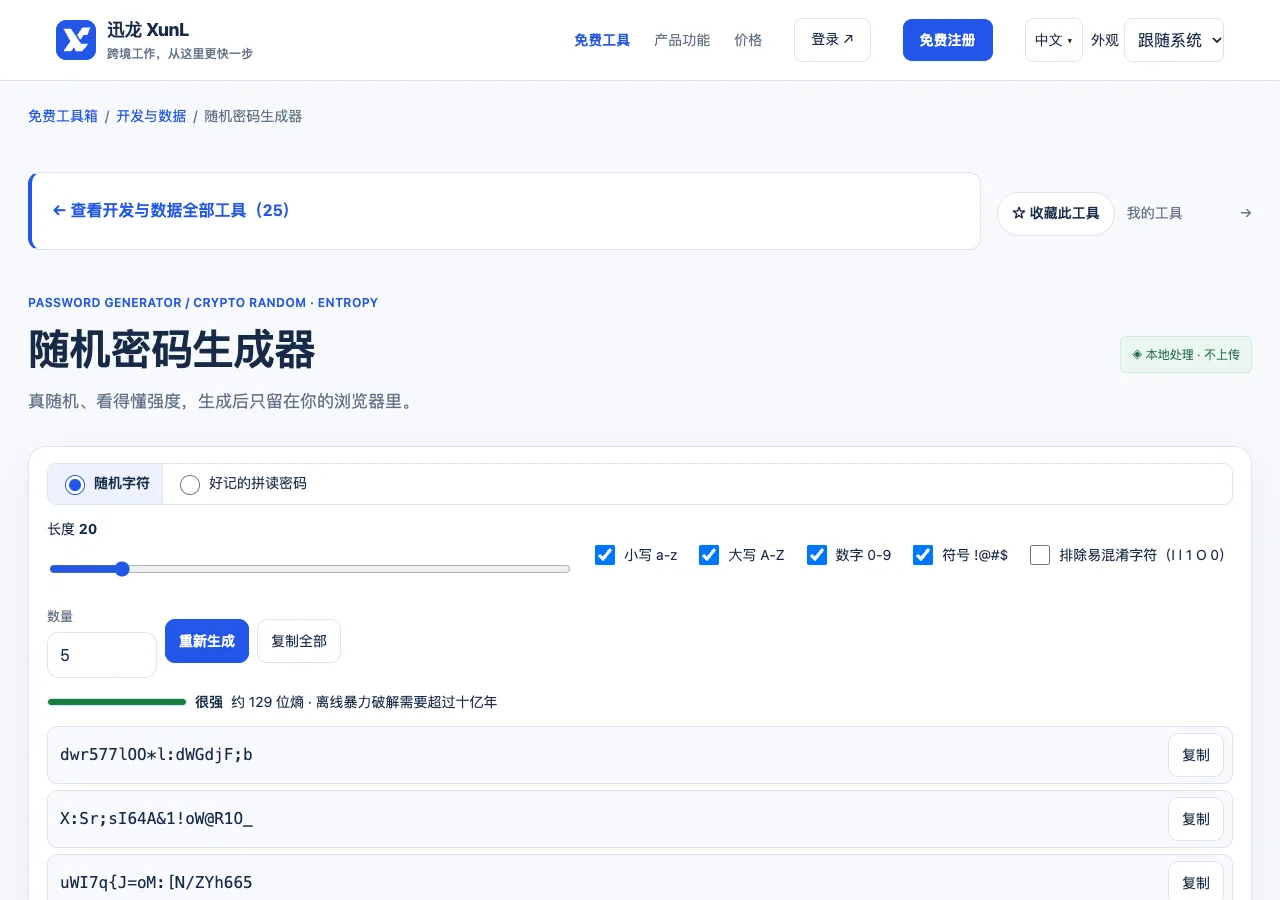Viewport: 1280px width, 900px height.
Task: Click the password text uWI7q{J=oM:[N/ZYh665
Action: pos(156,882)
